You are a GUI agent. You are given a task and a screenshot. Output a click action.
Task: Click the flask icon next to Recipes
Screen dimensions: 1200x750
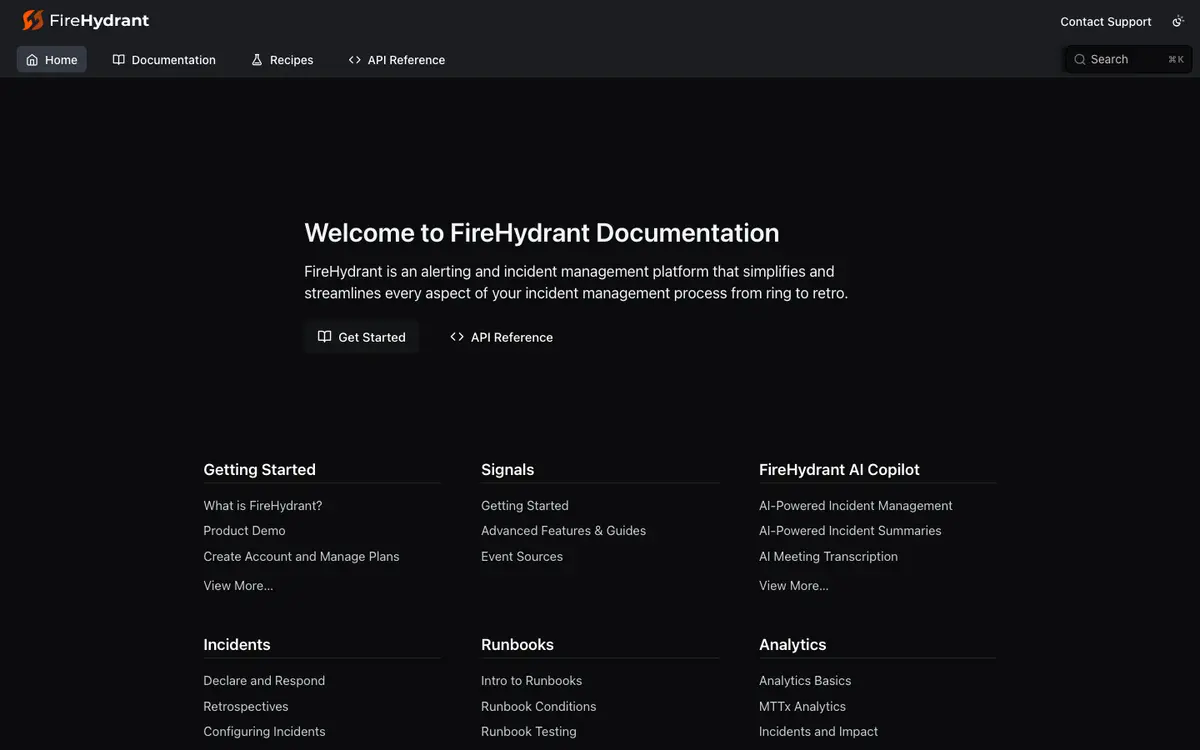coord(257,60)
